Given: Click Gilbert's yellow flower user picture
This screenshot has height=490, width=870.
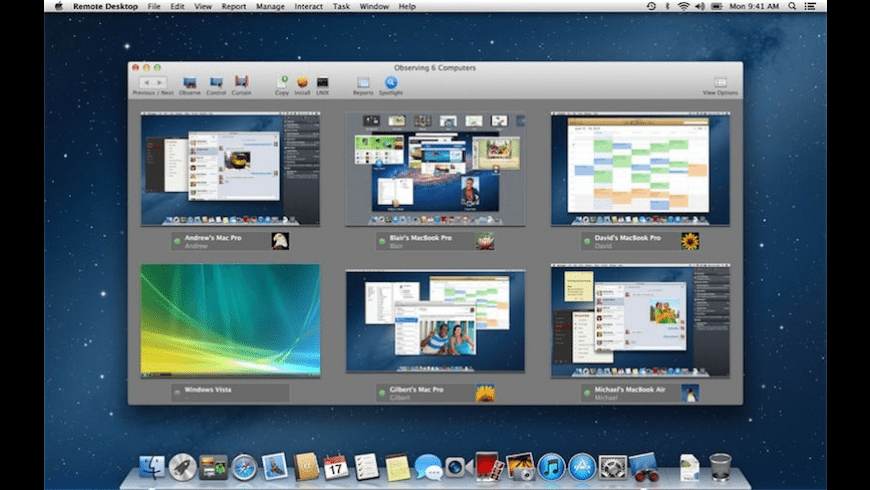Looking at the screenshot, I should click(485, 393).
